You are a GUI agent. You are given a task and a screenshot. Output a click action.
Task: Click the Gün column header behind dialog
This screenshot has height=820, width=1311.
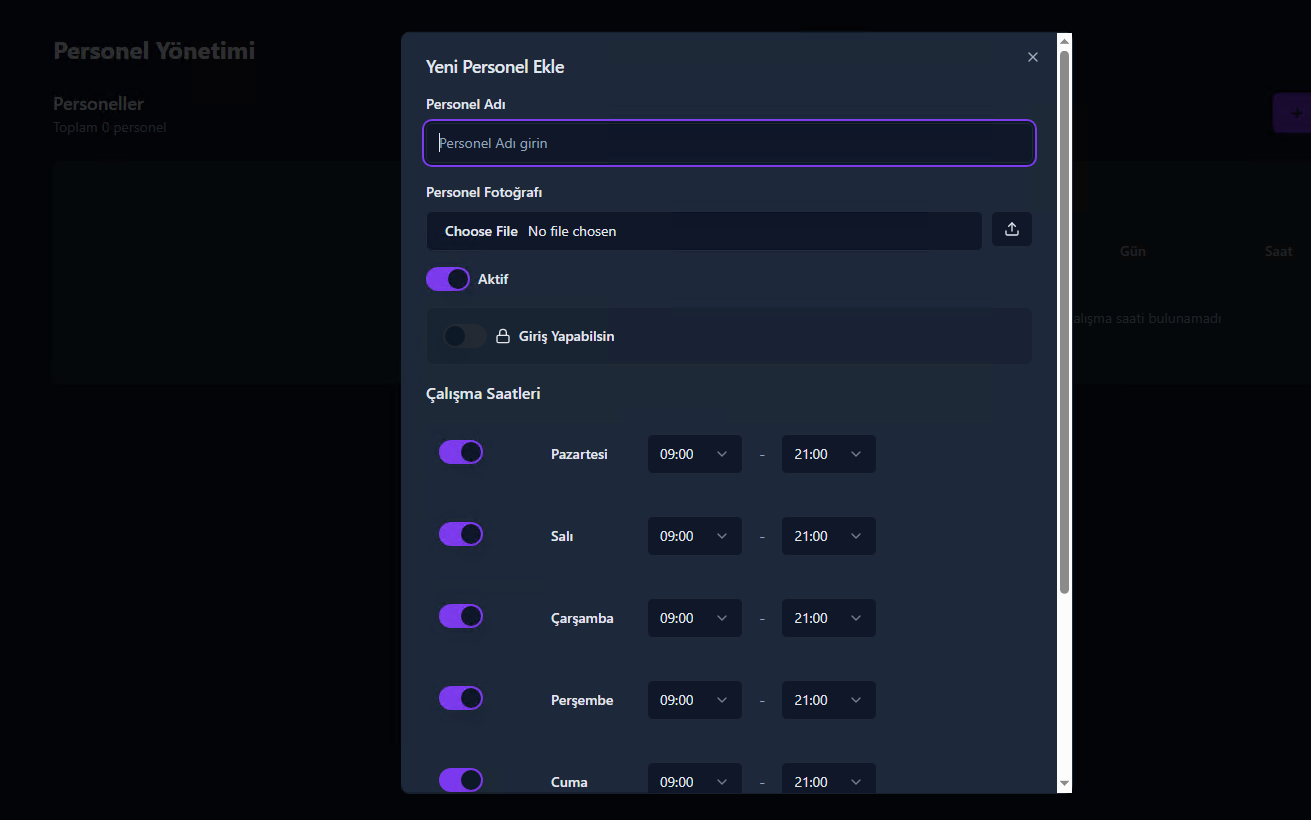pos(1132,251)
